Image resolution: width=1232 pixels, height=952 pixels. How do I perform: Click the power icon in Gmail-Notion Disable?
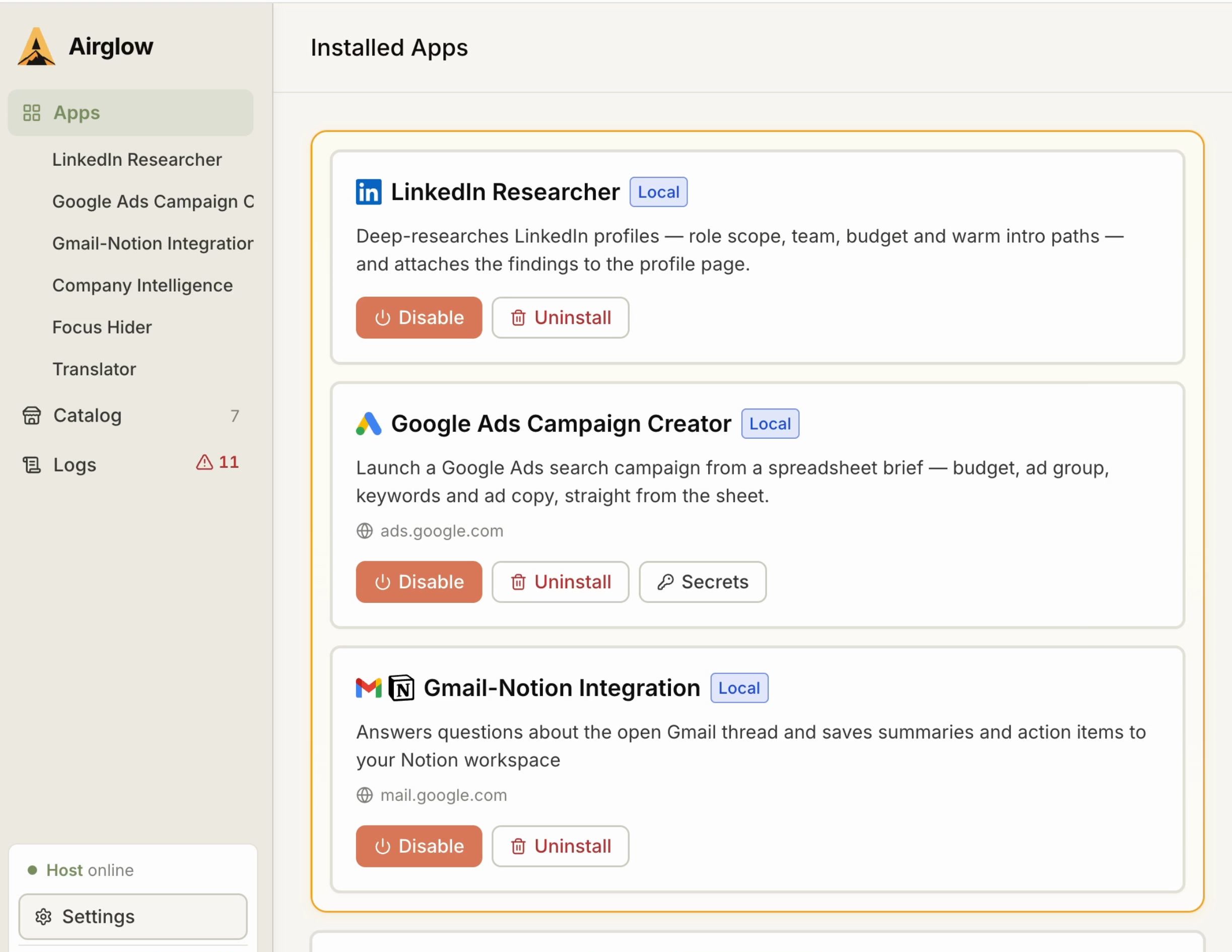(383, 847)
